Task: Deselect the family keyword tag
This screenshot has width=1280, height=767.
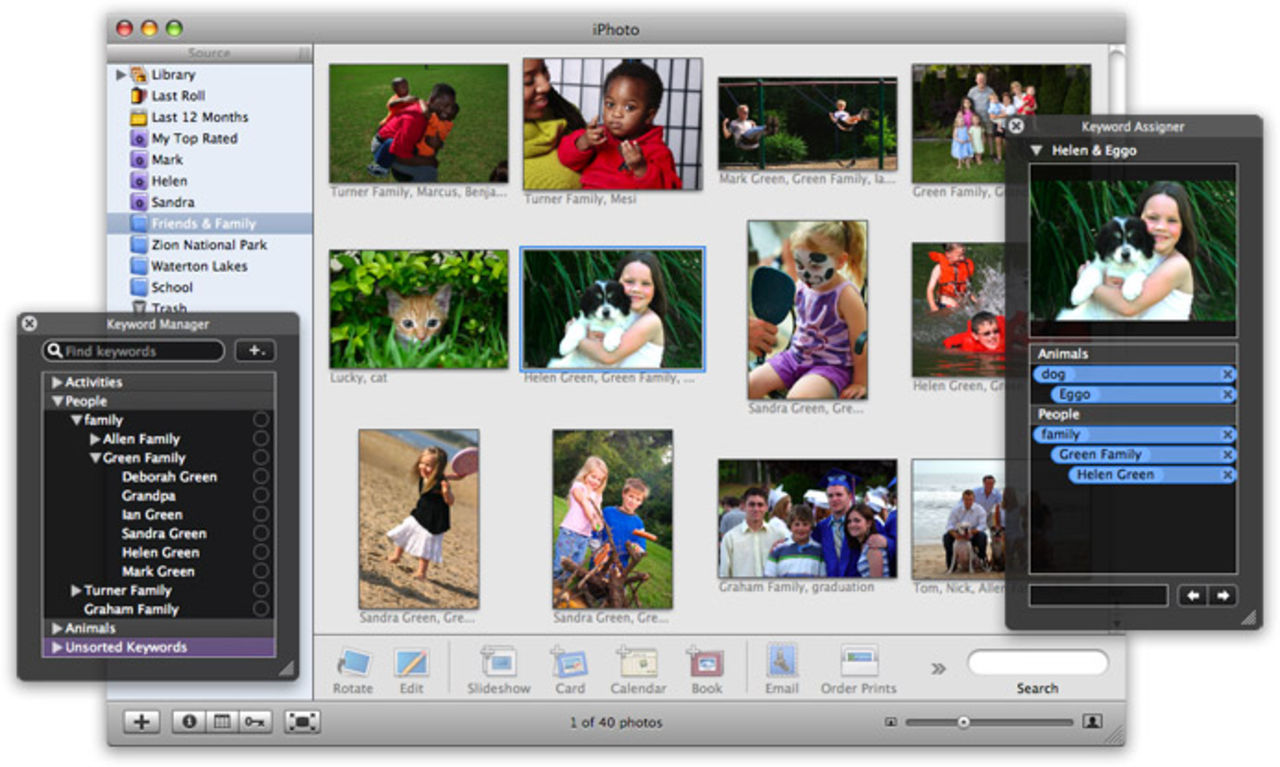Action: [1227, 434]
